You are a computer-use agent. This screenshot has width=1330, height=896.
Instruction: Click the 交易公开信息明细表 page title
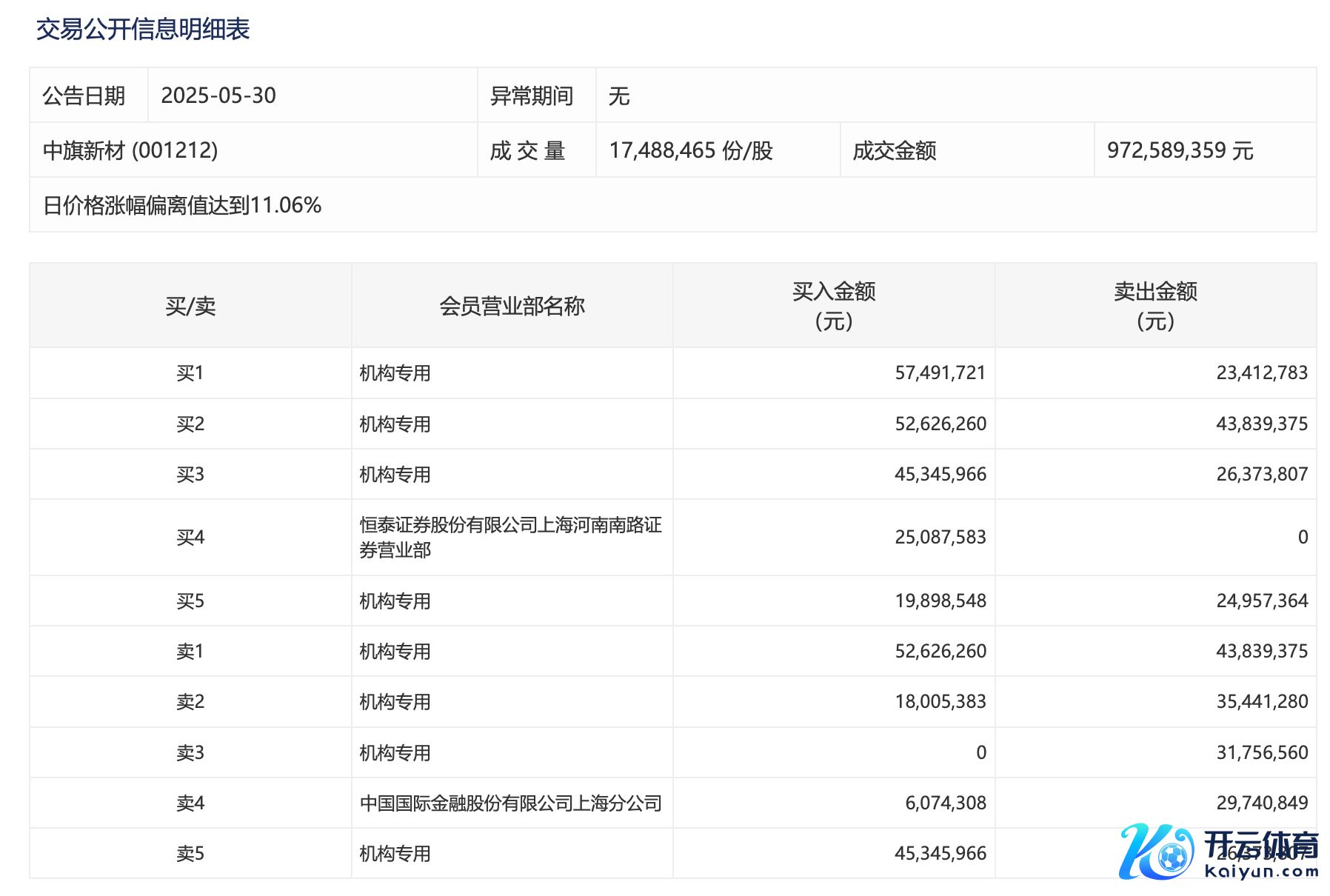(143, 30)
